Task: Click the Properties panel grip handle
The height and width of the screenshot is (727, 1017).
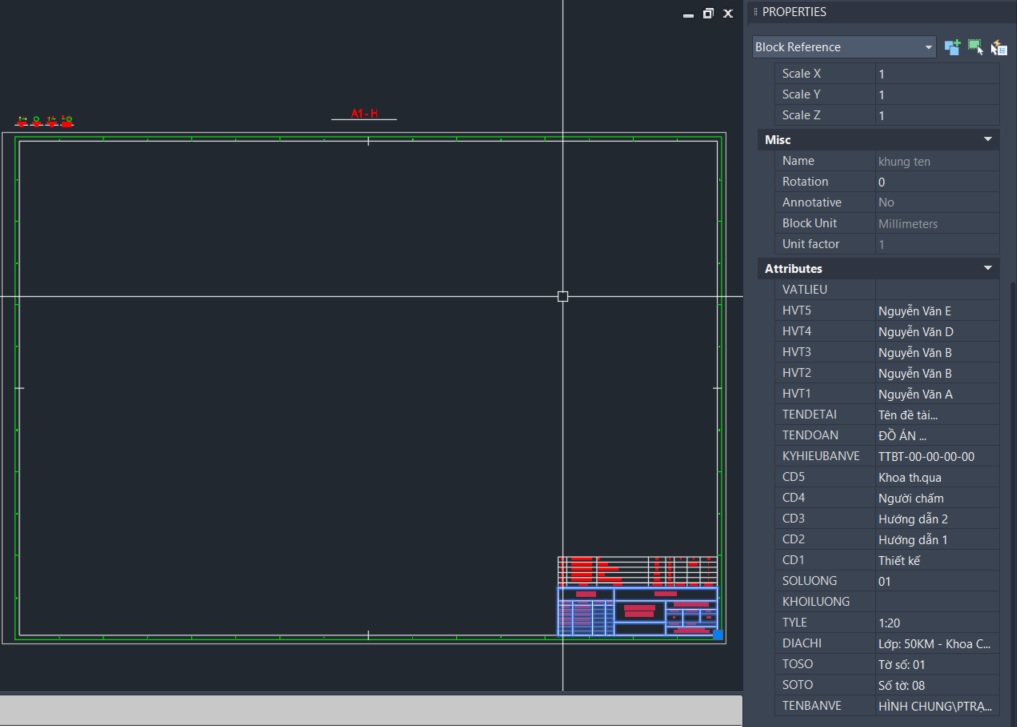Action: point(755,12)
